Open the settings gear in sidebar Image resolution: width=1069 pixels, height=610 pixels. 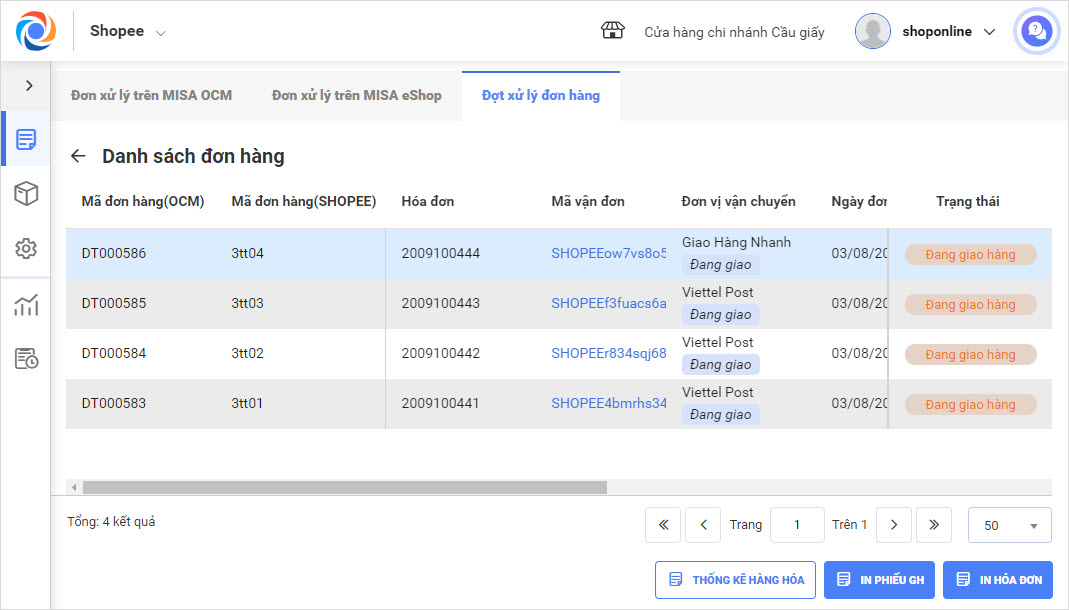[26, 249]
